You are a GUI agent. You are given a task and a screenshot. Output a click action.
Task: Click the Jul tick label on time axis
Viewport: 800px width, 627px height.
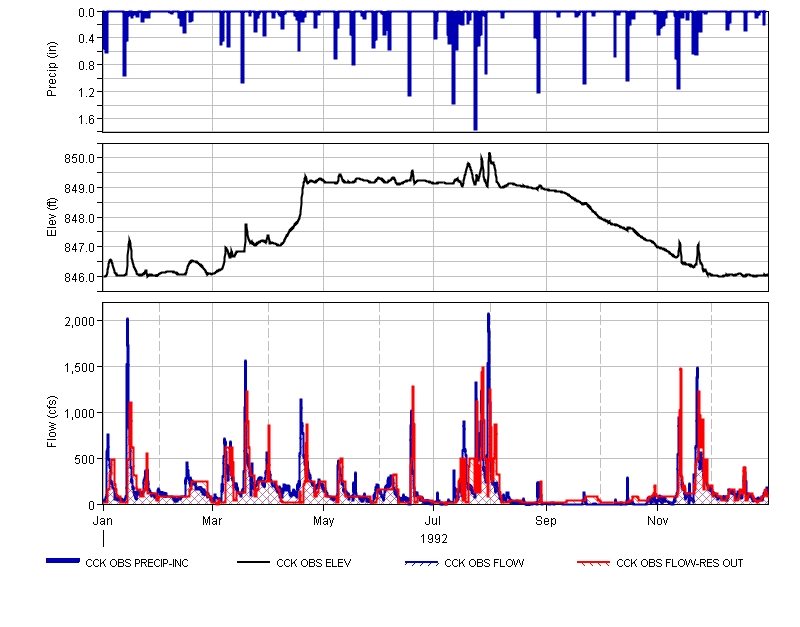433,521
